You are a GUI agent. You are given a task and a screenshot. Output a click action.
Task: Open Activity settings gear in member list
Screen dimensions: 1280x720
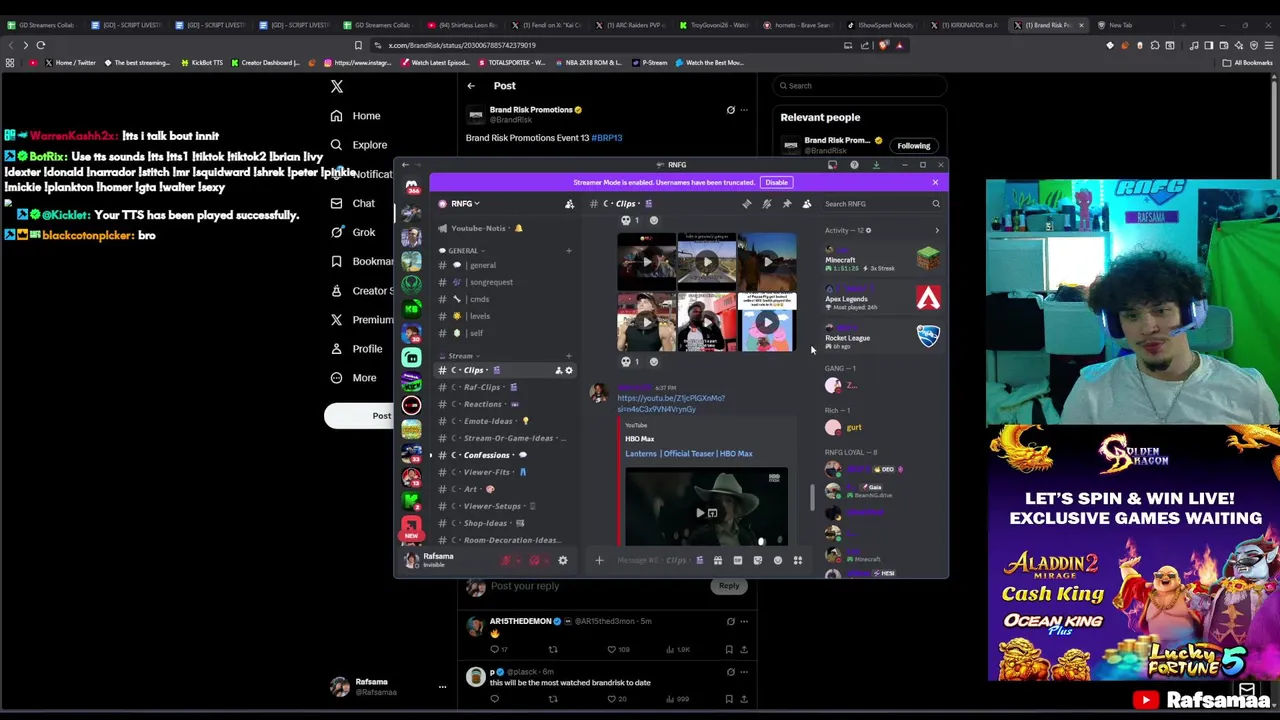tap(868, 231)
